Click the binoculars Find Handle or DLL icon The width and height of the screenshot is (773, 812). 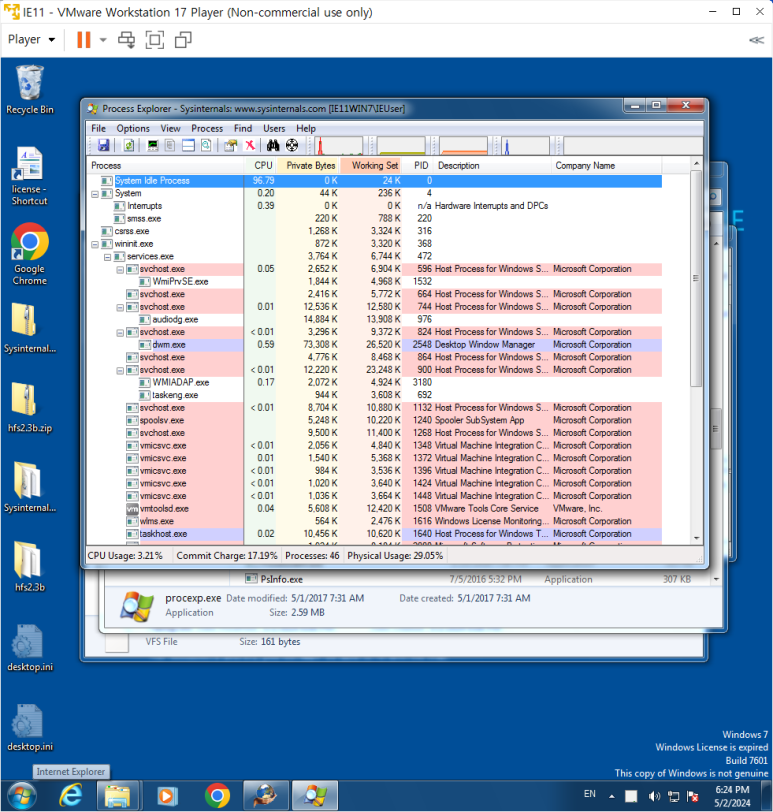tap(273, 146)
